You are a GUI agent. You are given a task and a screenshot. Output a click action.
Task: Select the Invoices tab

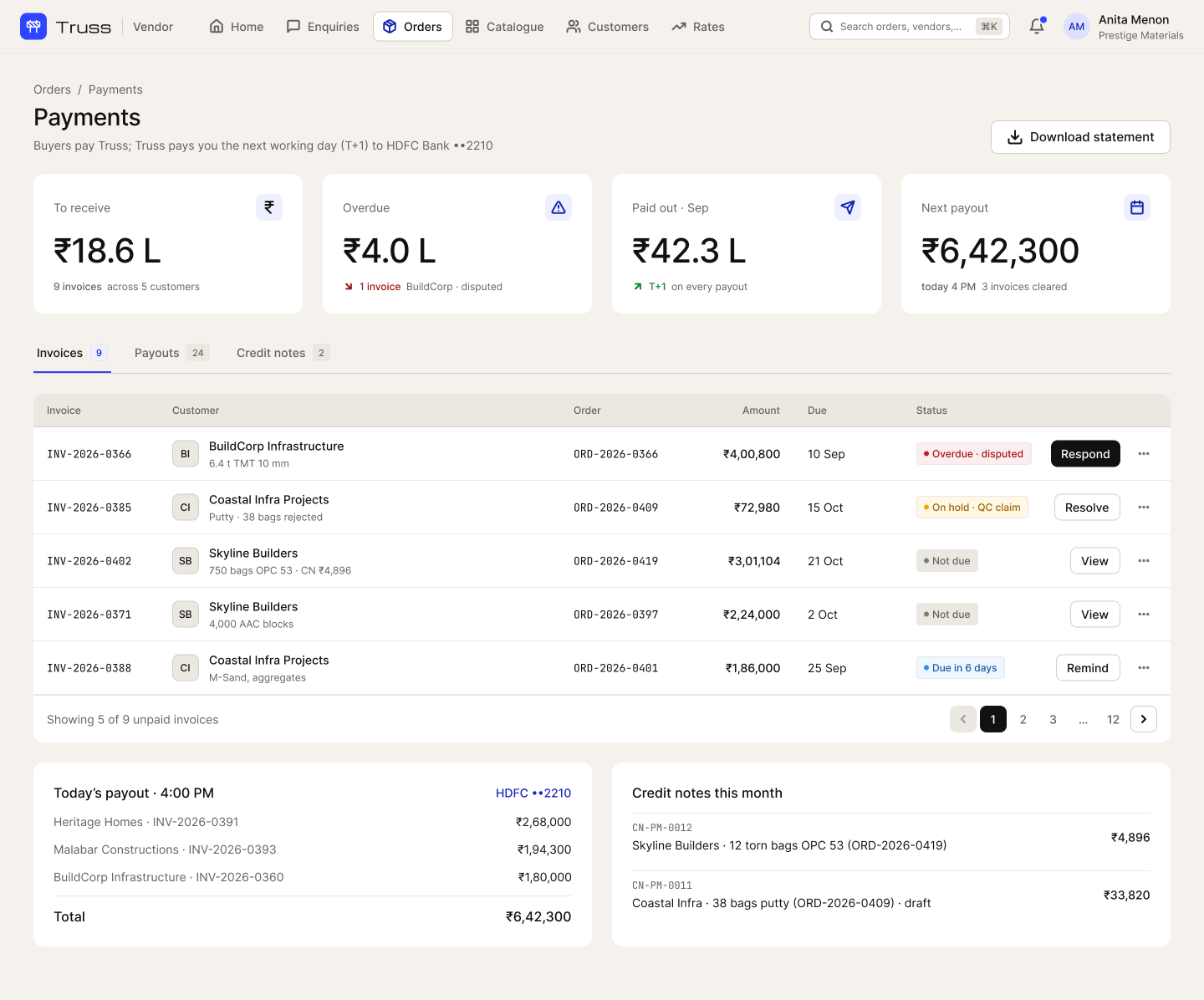[72, 353]
